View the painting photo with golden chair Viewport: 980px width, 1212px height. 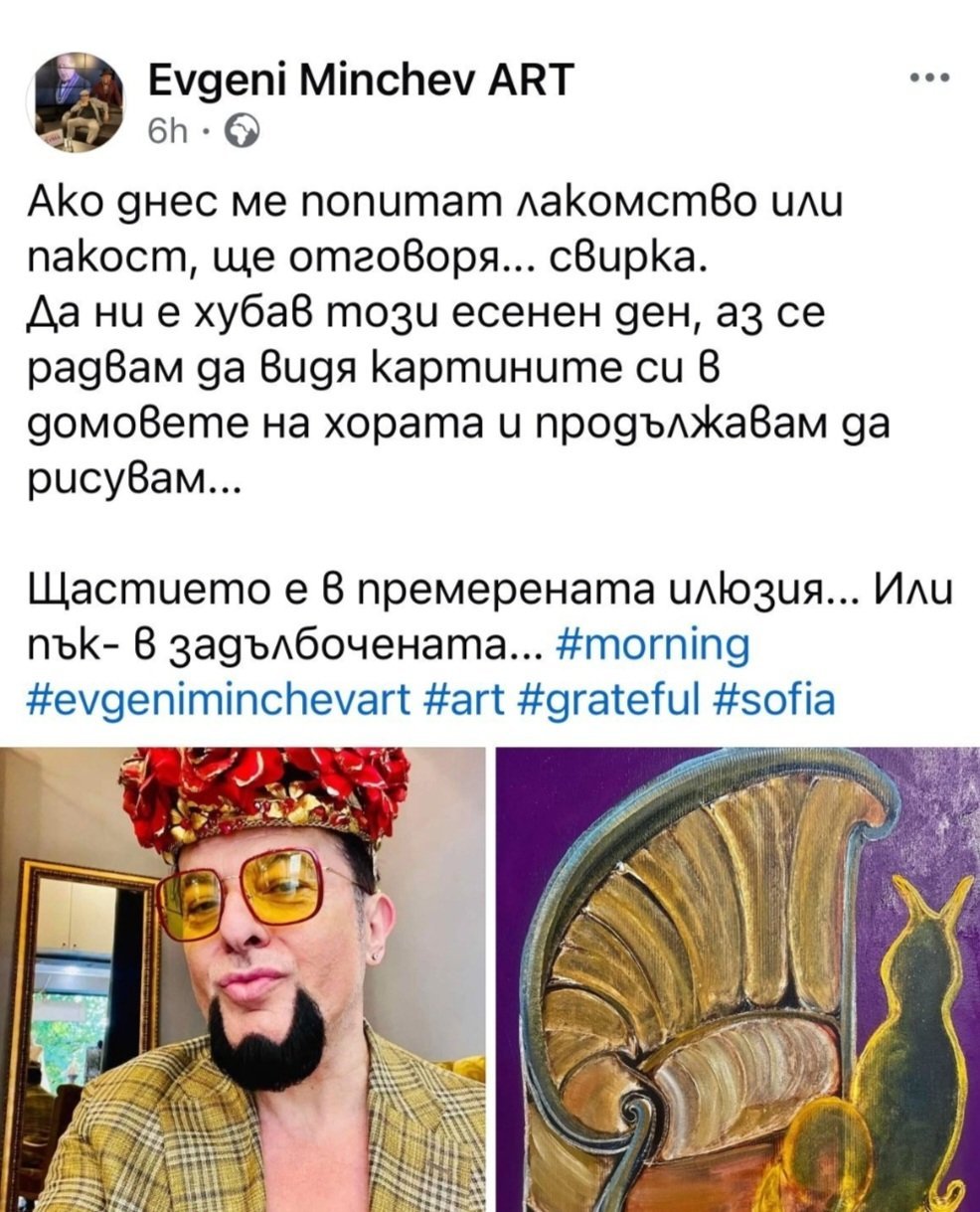point(736,979)
